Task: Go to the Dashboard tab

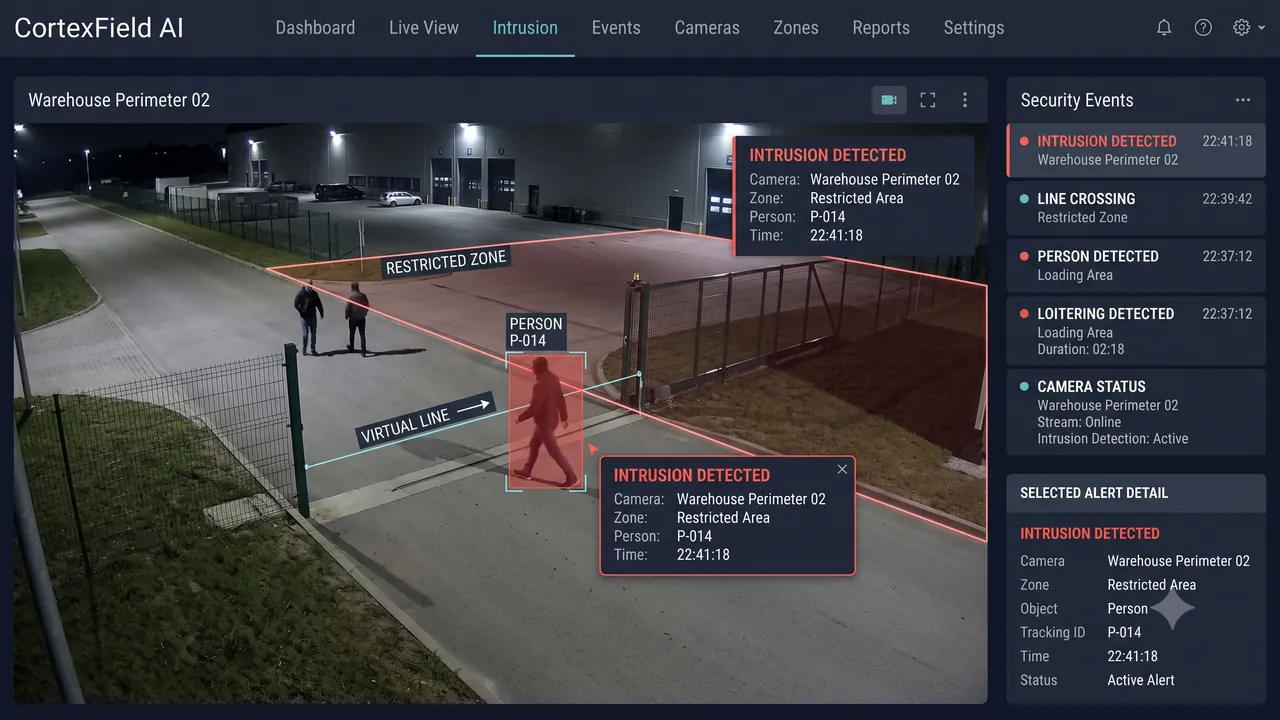Action: (x=315, y=28)
